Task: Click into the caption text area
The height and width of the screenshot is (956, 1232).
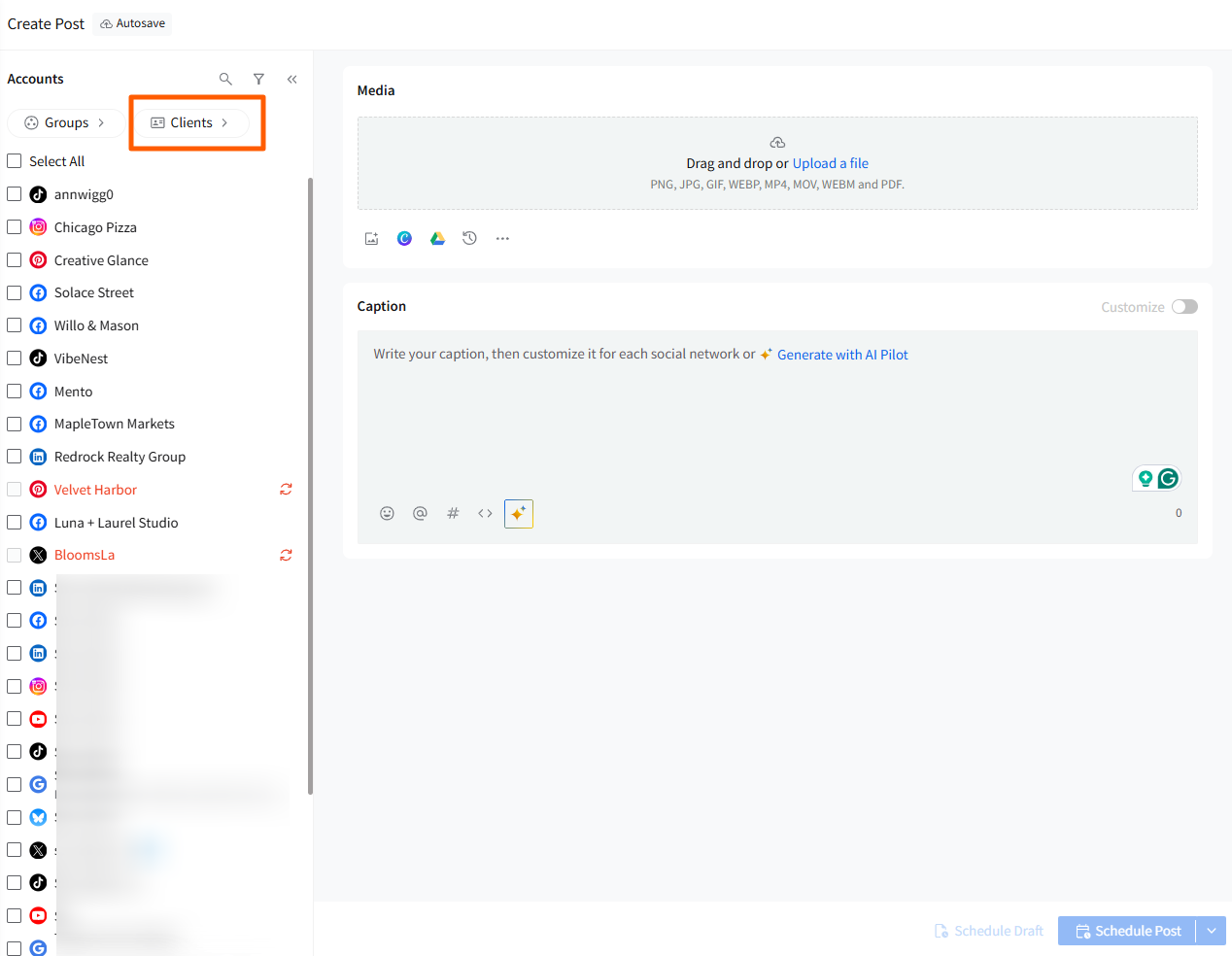Action: click(777, 418)
